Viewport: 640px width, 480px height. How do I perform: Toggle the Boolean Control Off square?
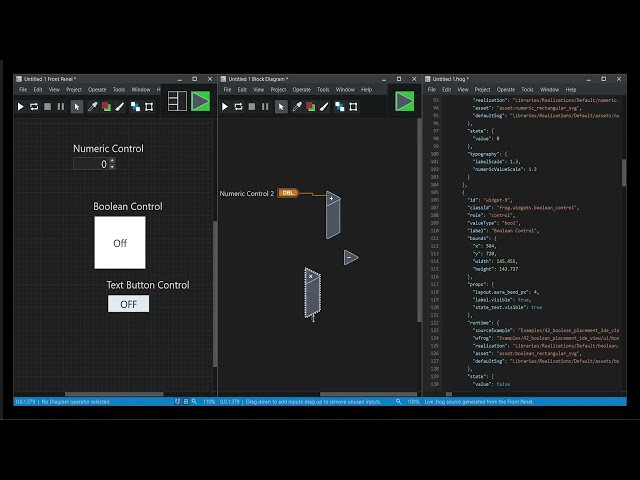tap(120, 243)
